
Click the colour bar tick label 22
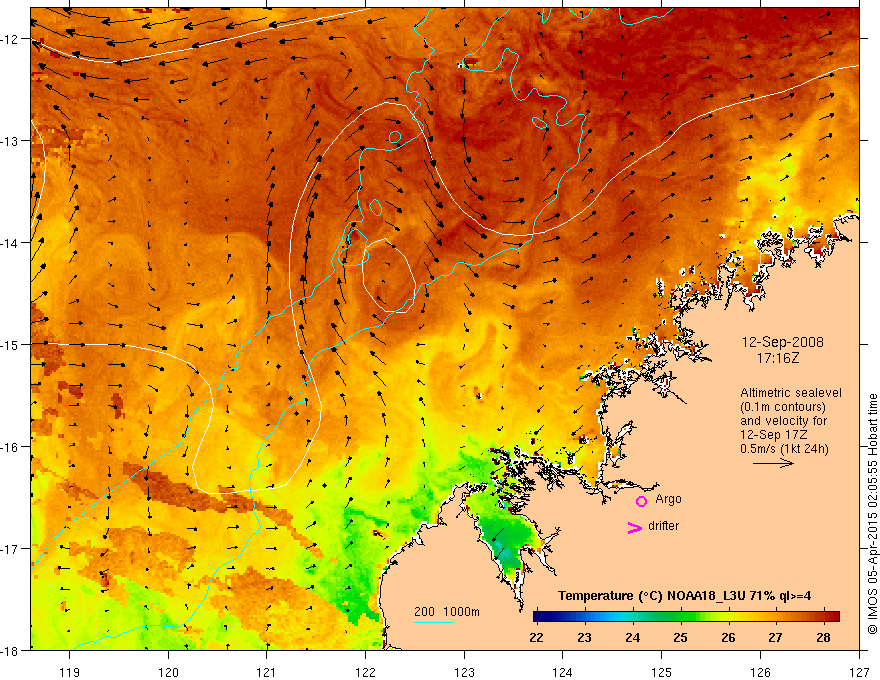pos(537,637)
